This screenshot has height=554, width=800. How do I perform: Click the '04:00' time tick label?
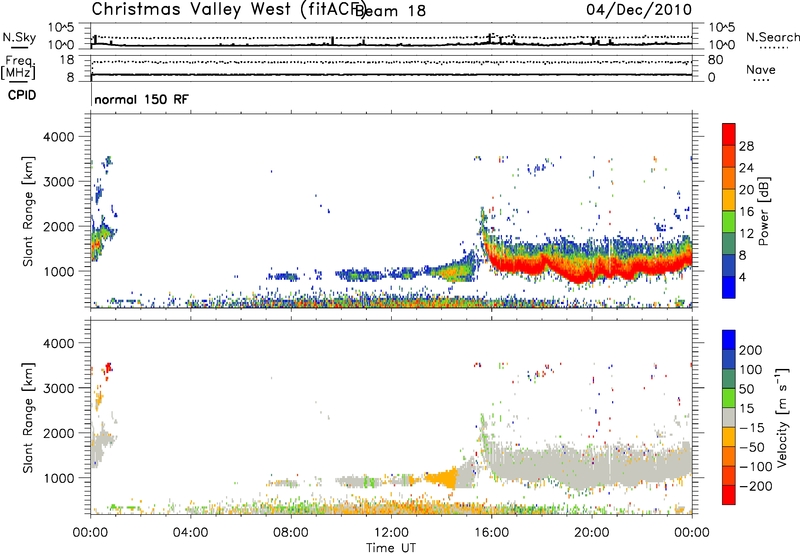click(x=190, y=533)
